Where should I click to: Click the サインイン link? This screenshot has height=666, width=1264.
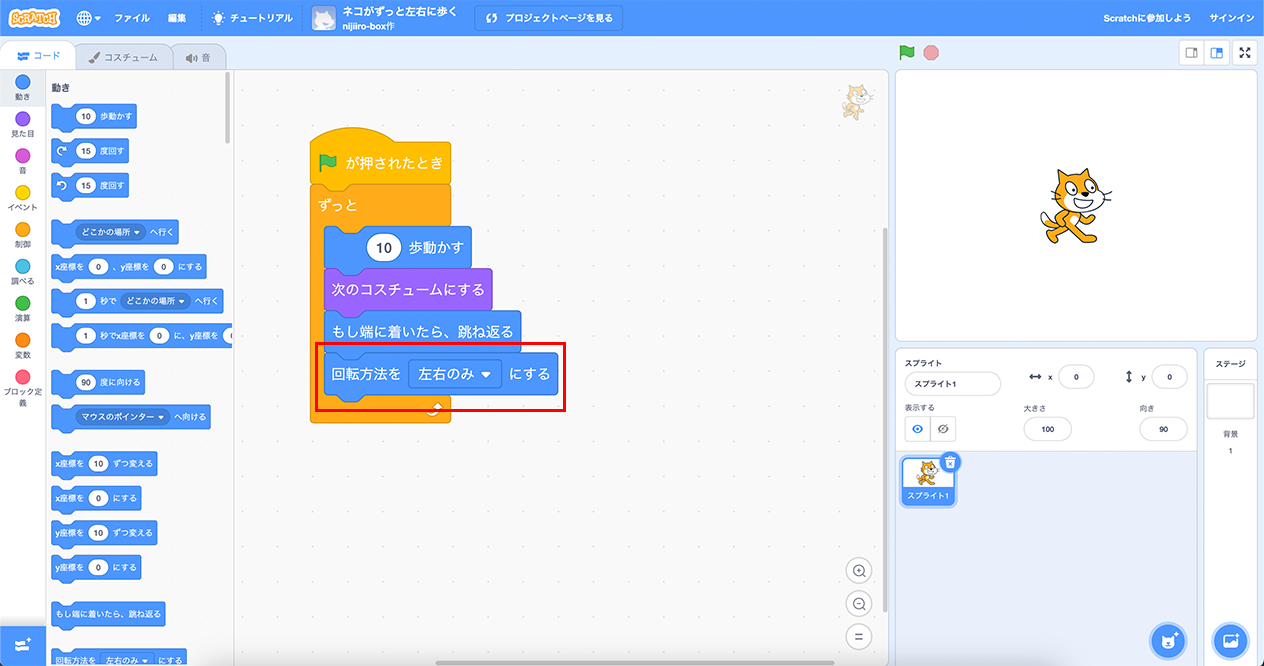pyautogui.click(x=1229, y=18)
